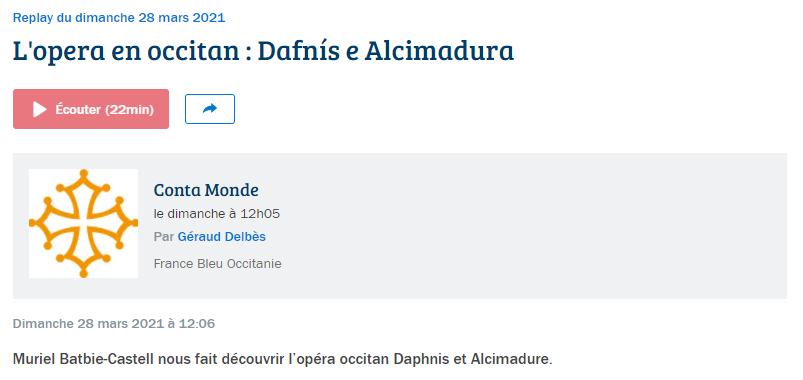Click the white play triangle icon
Viewport: 803px width, 380px height.
coord(39,109)
